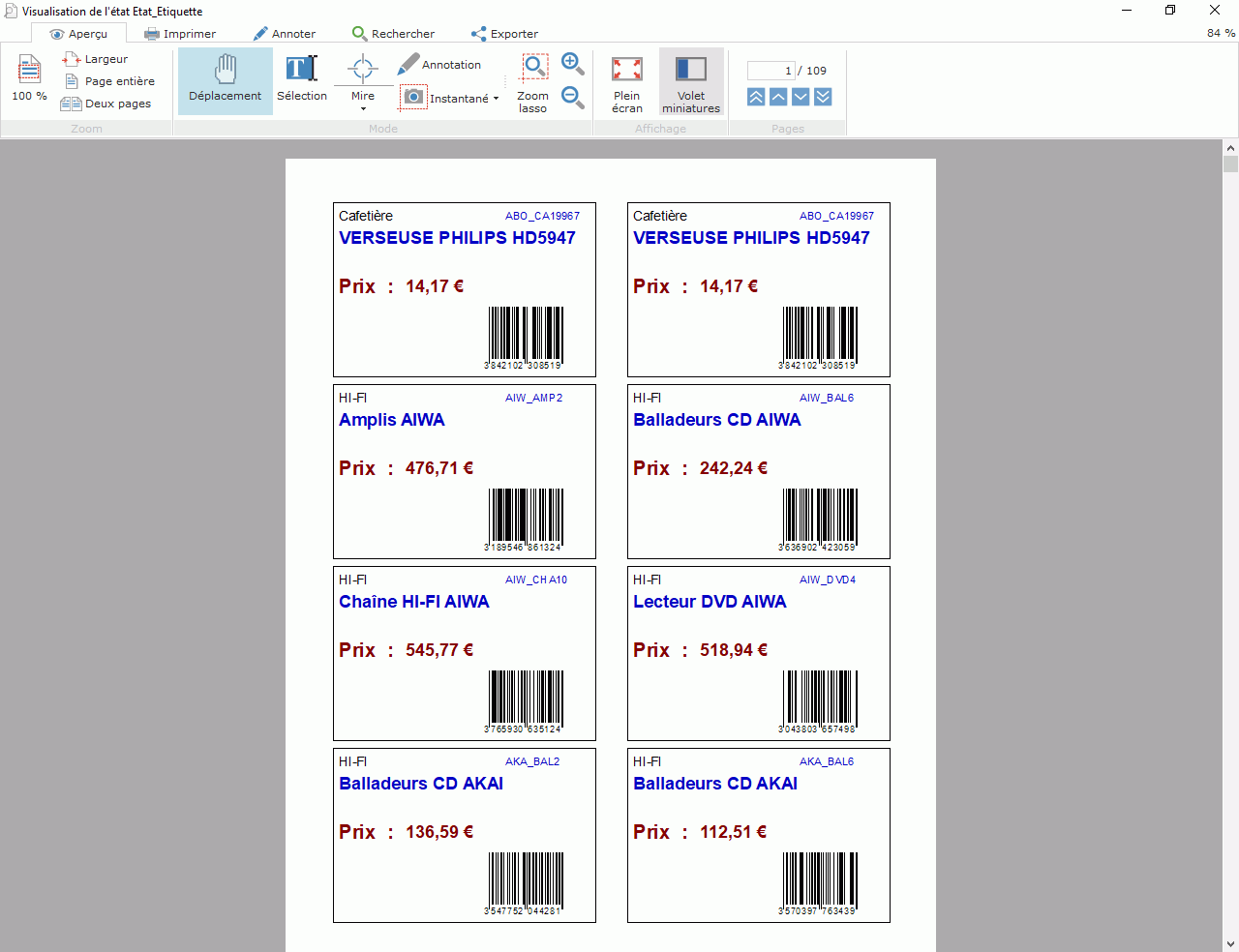This screenshot has width=1239, height=952.
Task: Jump to the last page
Action: click(x=823, y=97)
